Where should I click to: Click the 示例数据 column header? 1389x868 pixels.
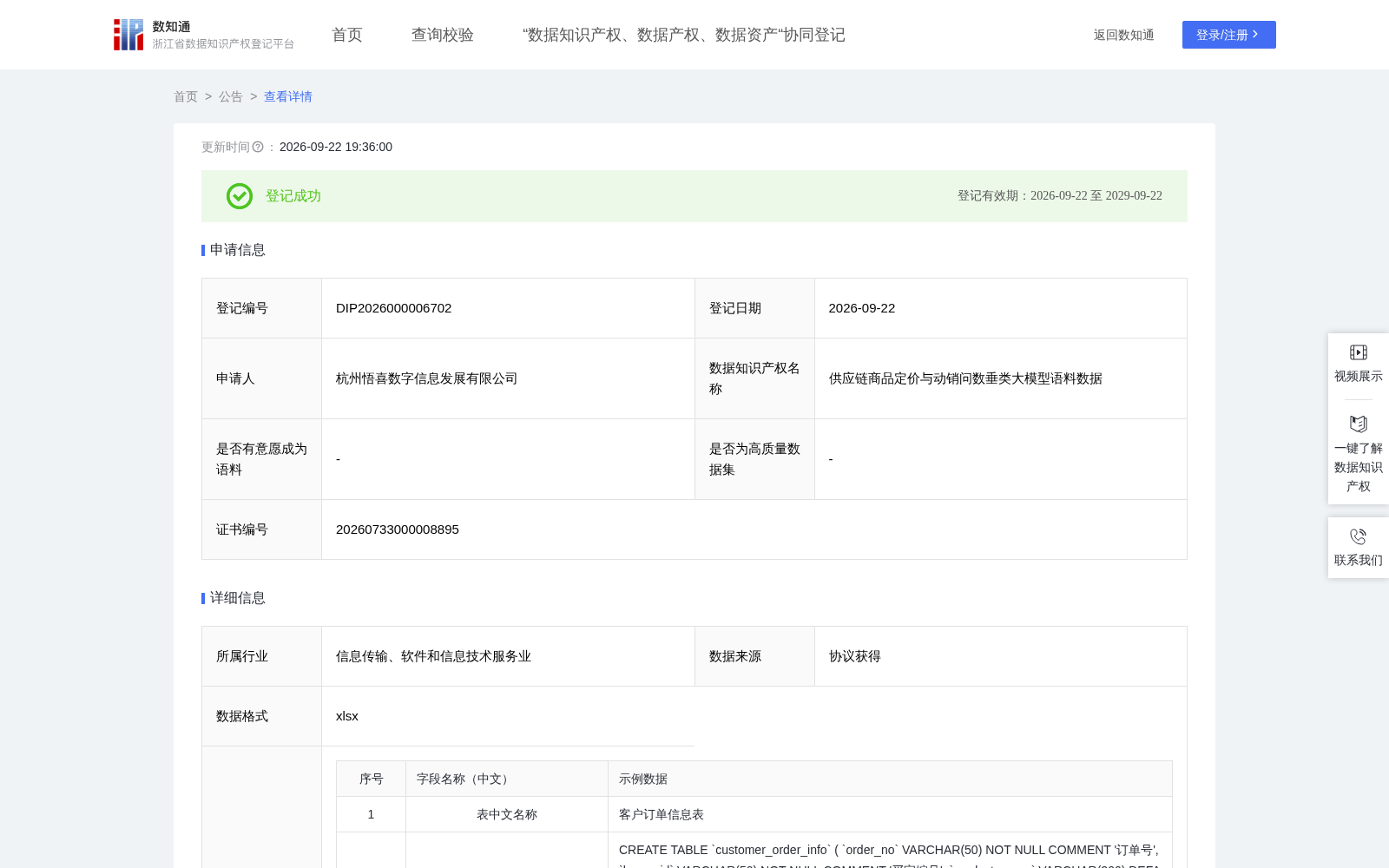pos(890,779)
